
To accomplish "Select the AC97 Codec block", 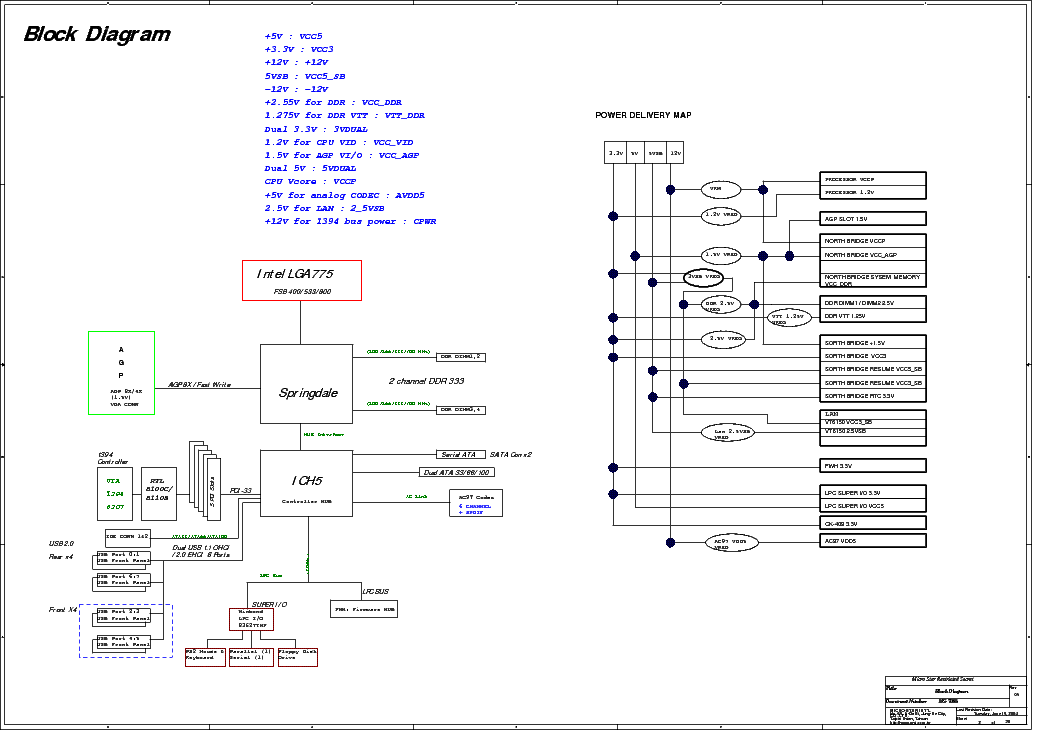I will pyautogui.click(x=476, y=503).
